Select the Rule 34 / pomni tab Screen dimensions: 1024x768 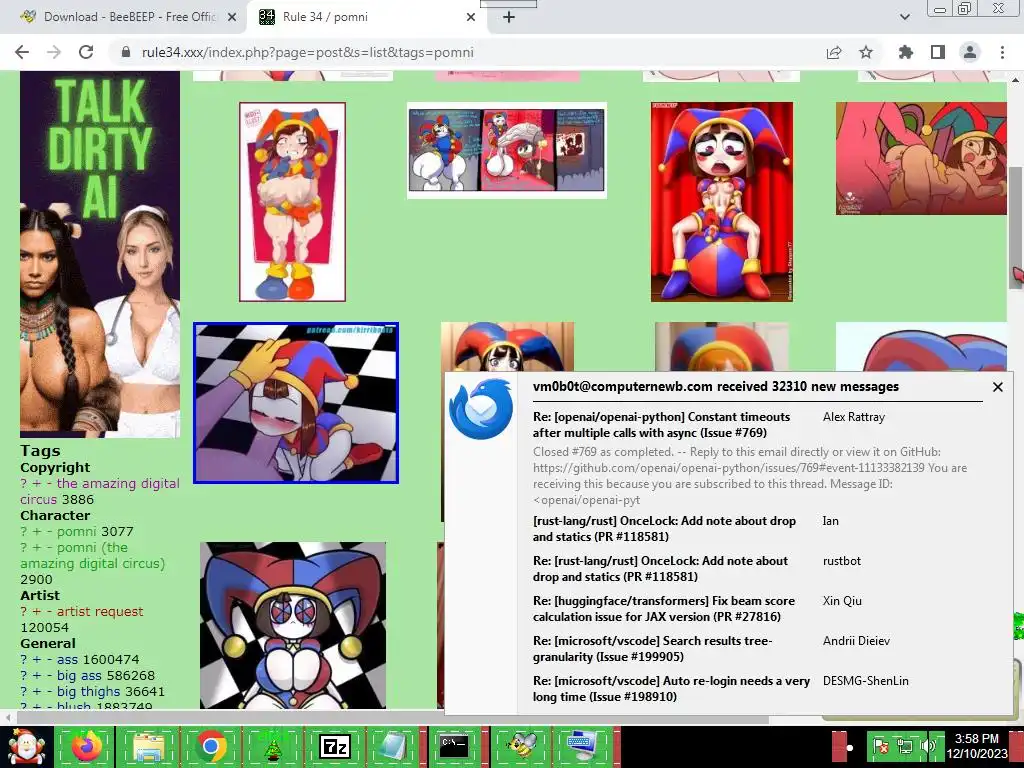[x=367, y=17]
